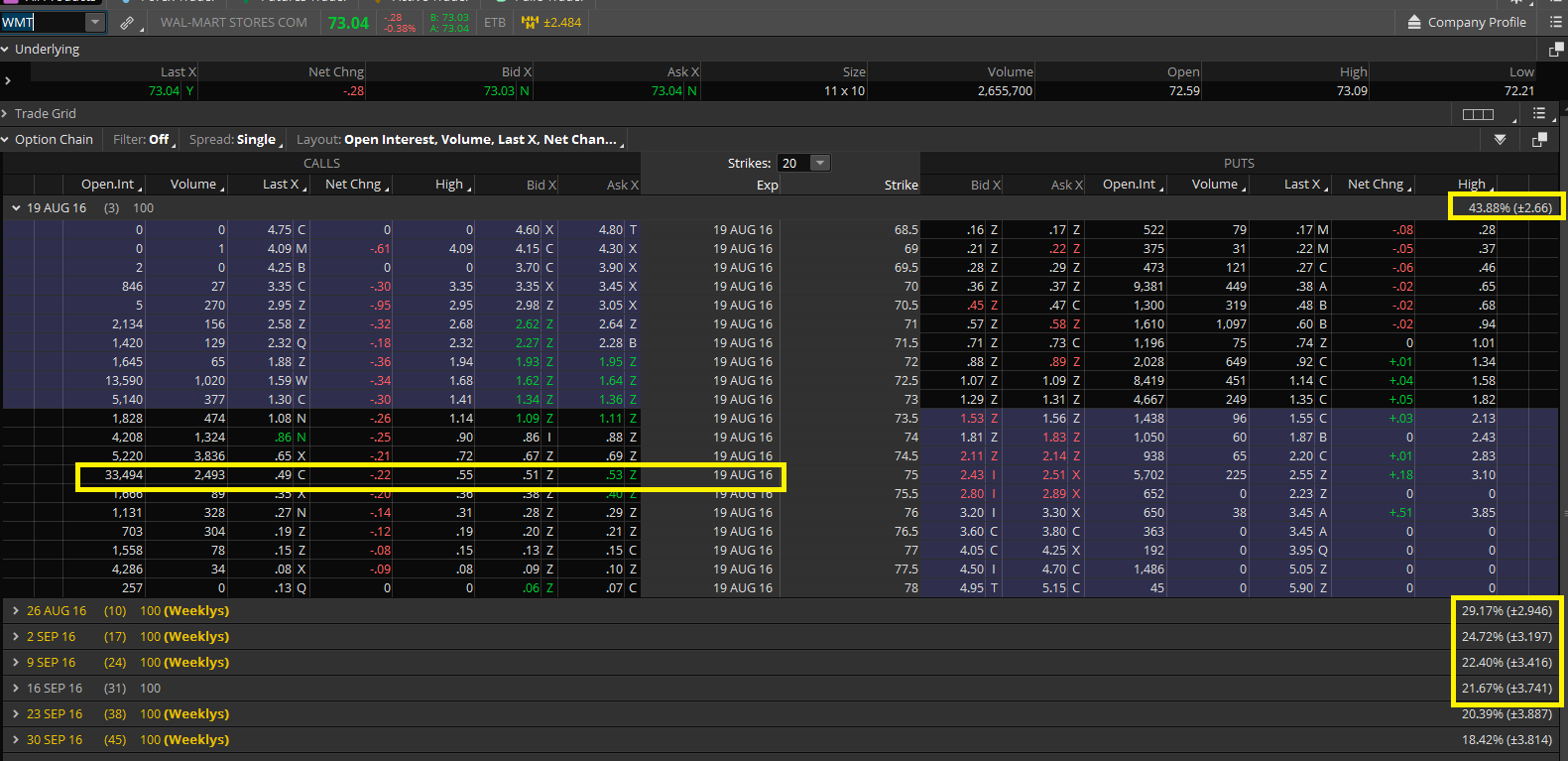Click the calls Bid X column header
The width and height of the screenshot is (1568, 761).
542,185
